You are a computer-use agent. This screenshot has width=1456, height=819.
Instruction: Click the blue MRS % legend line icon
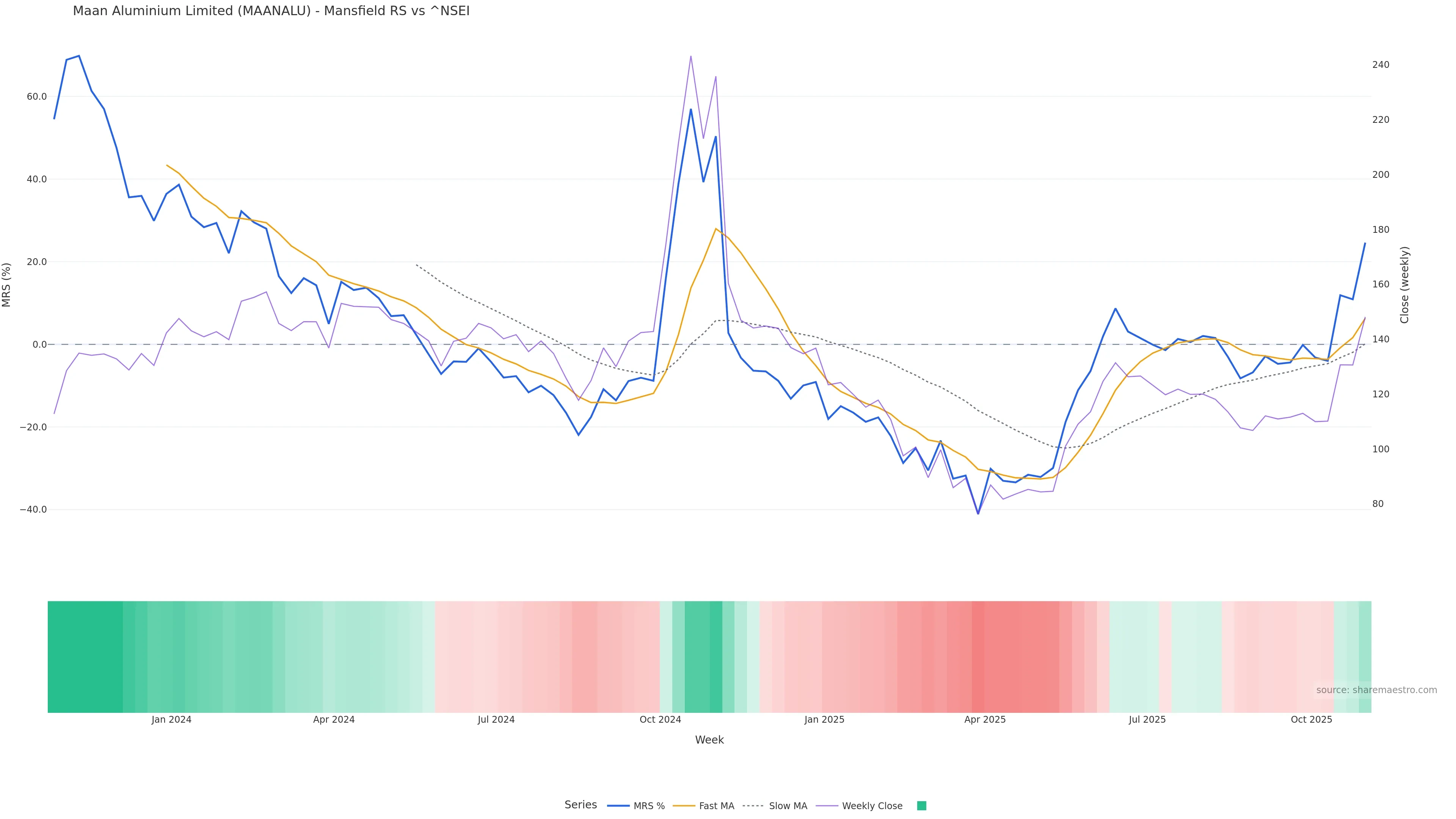[x=618, y=806]
